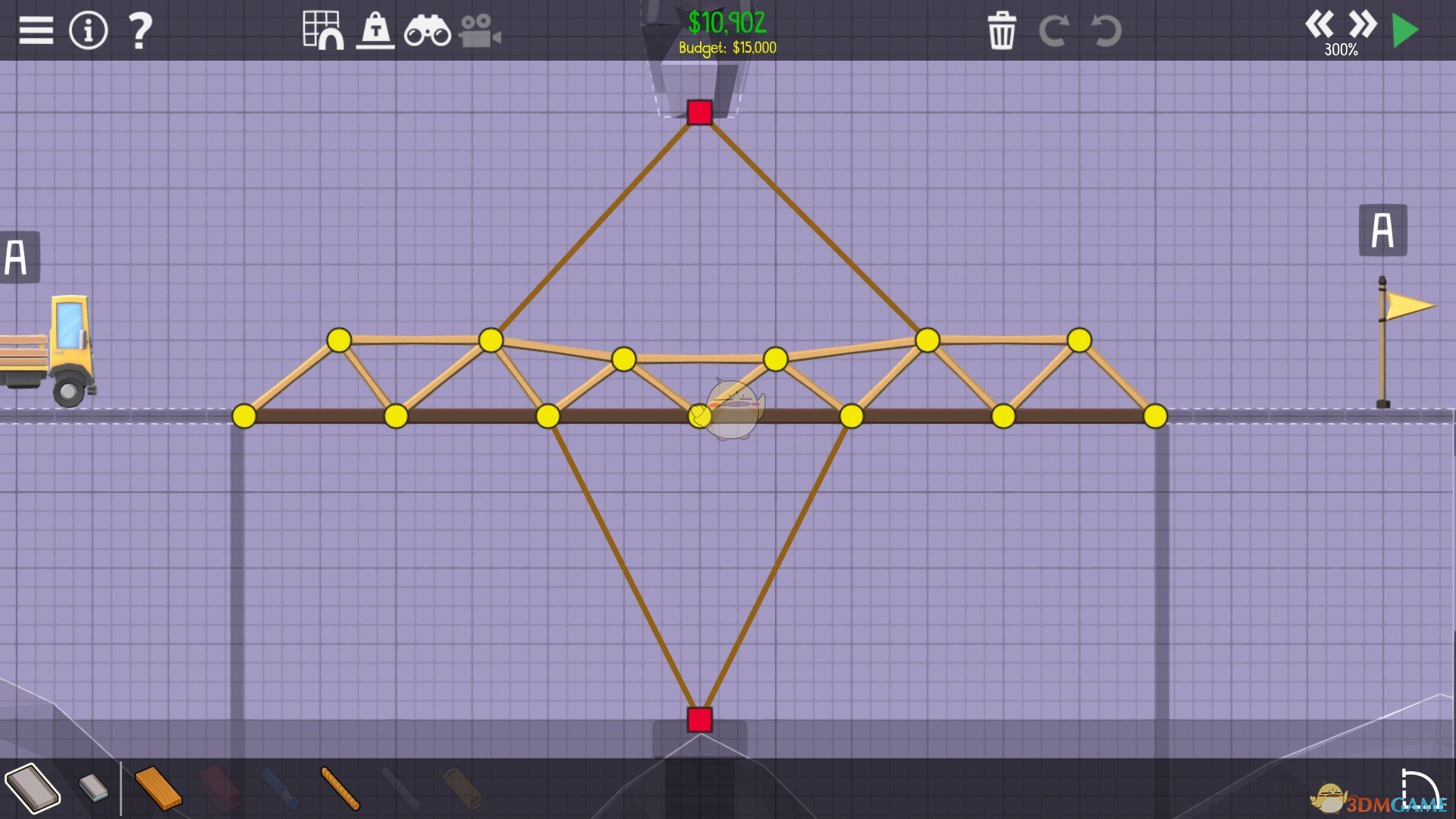The image size is (1456, 819).
Task: Open the help question mark
Action: point(140,31)
